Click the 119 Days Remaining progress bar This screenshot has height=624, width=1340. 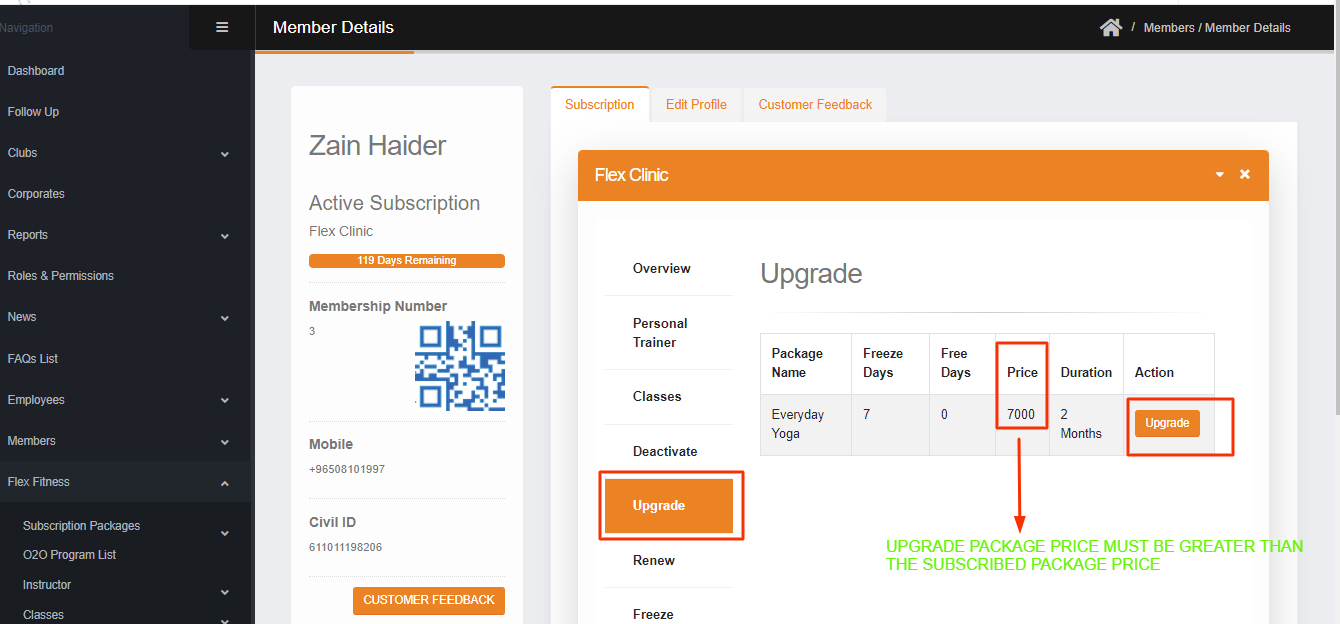406,261
